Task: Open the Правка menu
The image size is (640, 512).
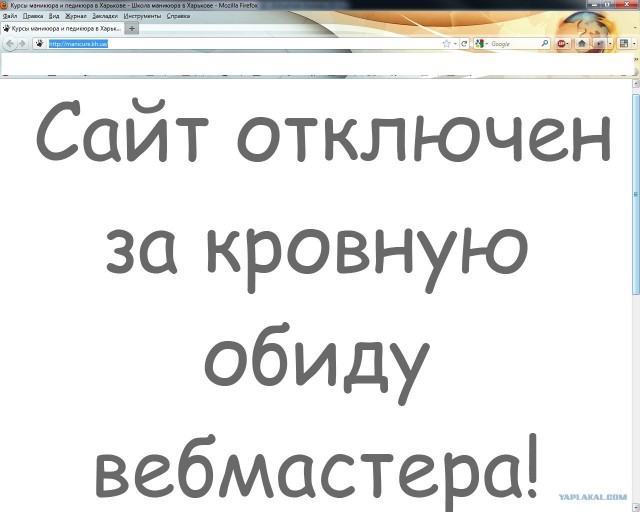Action: pos(33,16)
